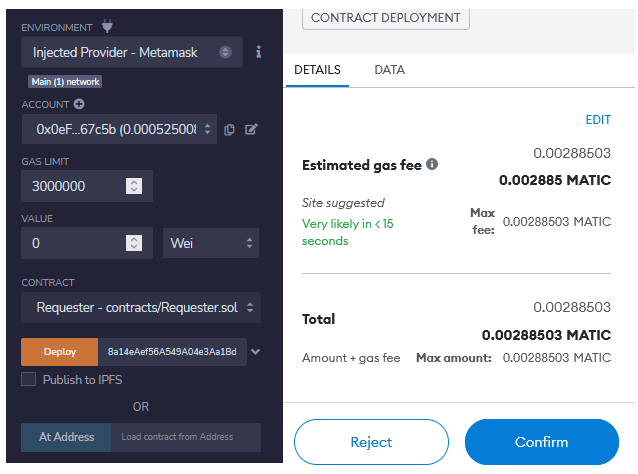Click the Main (1) network badge
Screen dimensions: 638x474
(65, 82)
